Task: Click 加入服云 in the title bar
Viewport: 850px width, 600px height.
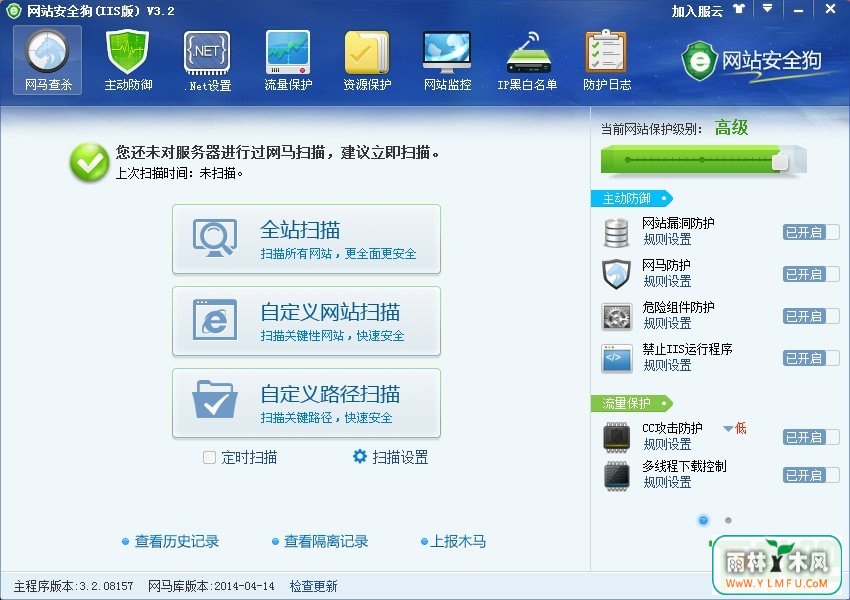Action: point(697,11)
